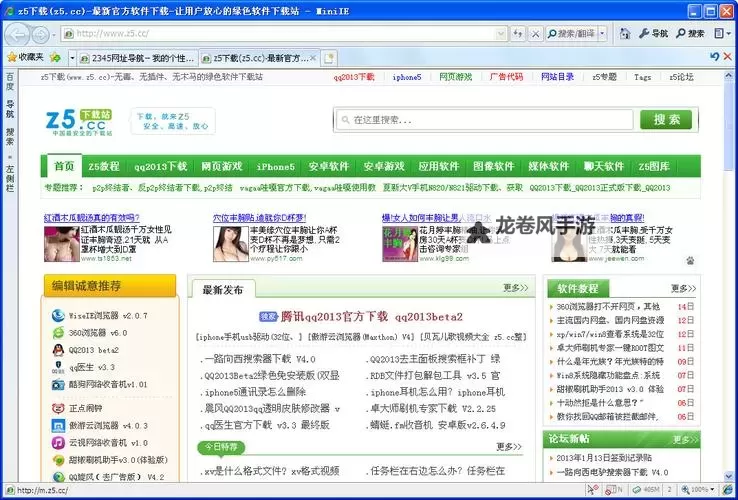
Task: Open the 红酒木瓜靓汤真的有效吗? ad link
Action: (92, 218)
